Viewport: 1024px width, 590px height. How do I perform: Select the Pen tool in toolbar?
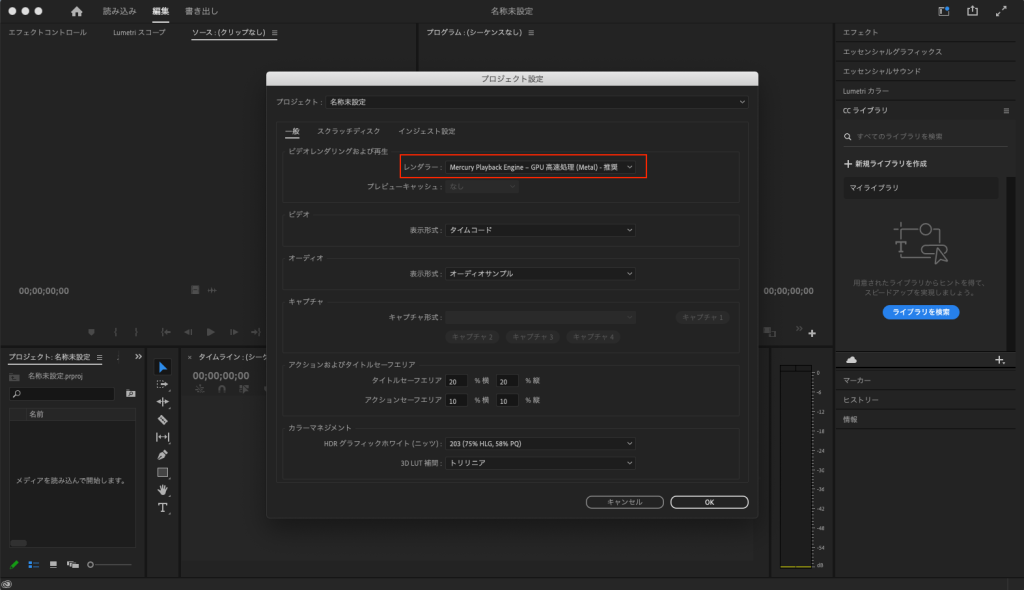[163, 455]
